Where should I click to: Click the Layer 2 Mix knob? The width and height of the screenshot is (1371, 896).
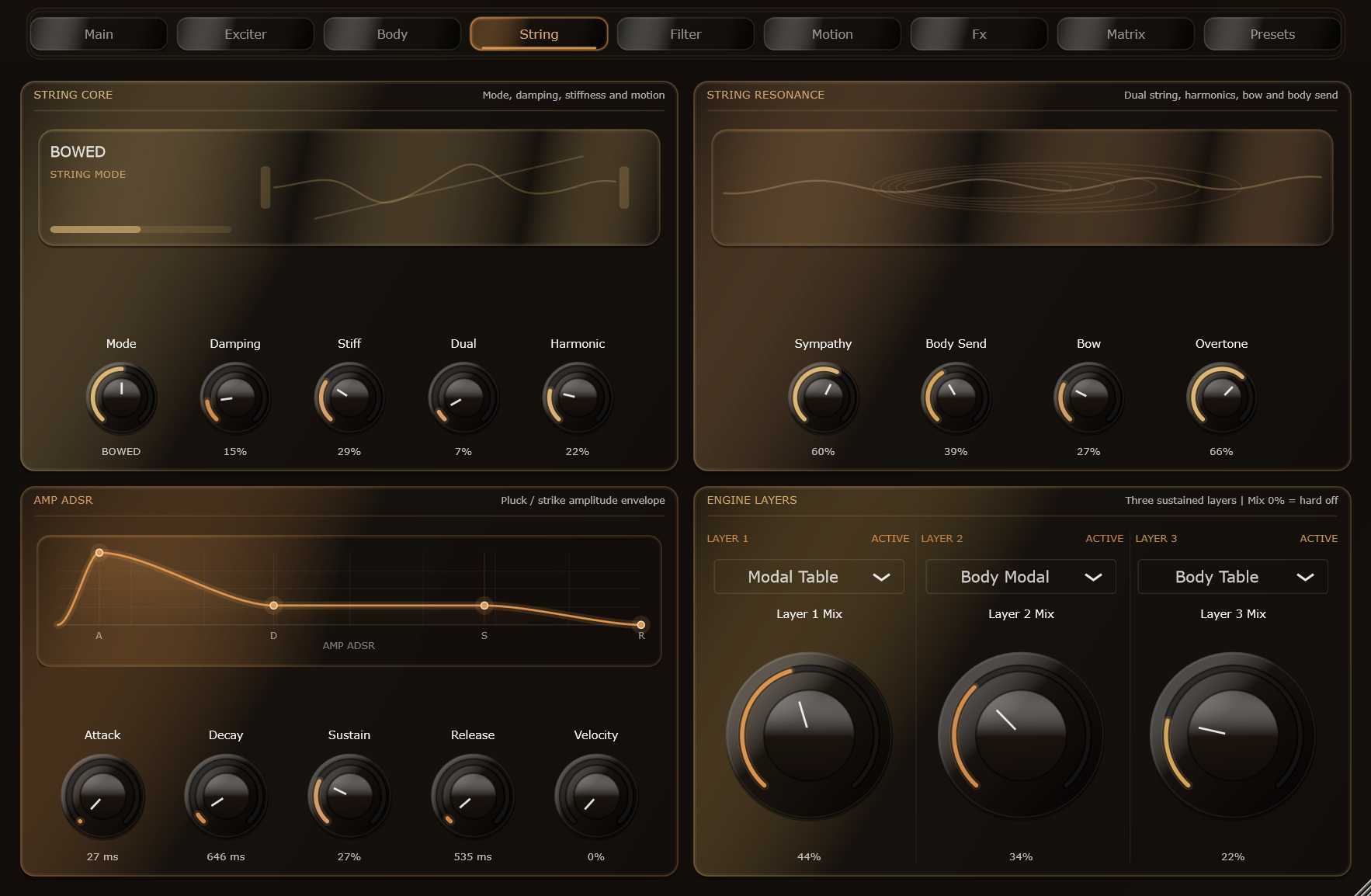click(x=1021, y=735)
